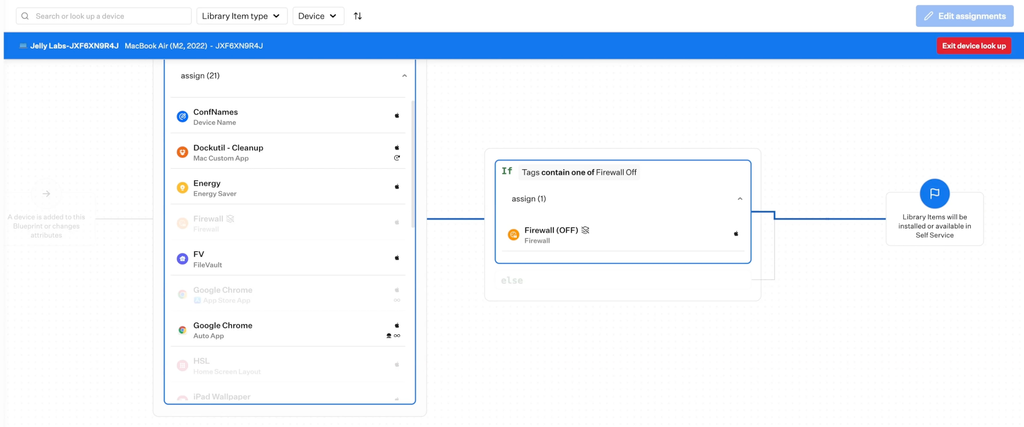Screen dimensions: 1024x427
Task: Click the 'Library Items will be installed' card text
Action: (935, 226)
